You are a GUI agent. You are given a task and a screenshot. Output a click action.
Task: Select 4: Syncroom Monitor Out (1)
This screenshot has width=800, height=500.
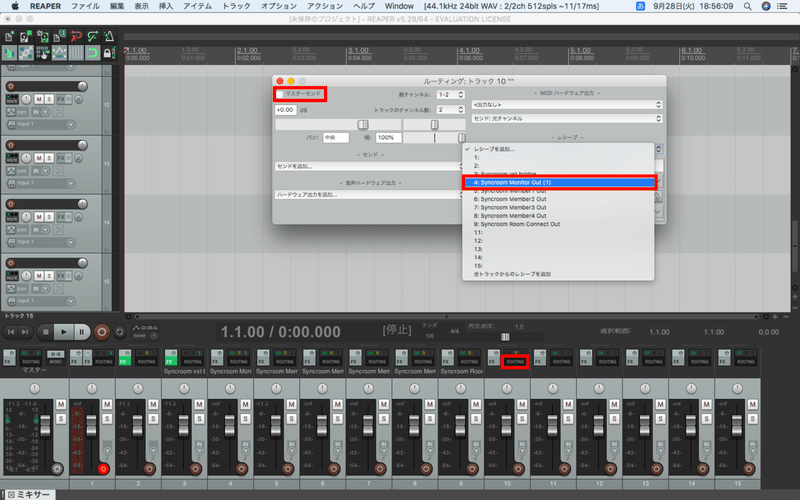pos(559,183)
